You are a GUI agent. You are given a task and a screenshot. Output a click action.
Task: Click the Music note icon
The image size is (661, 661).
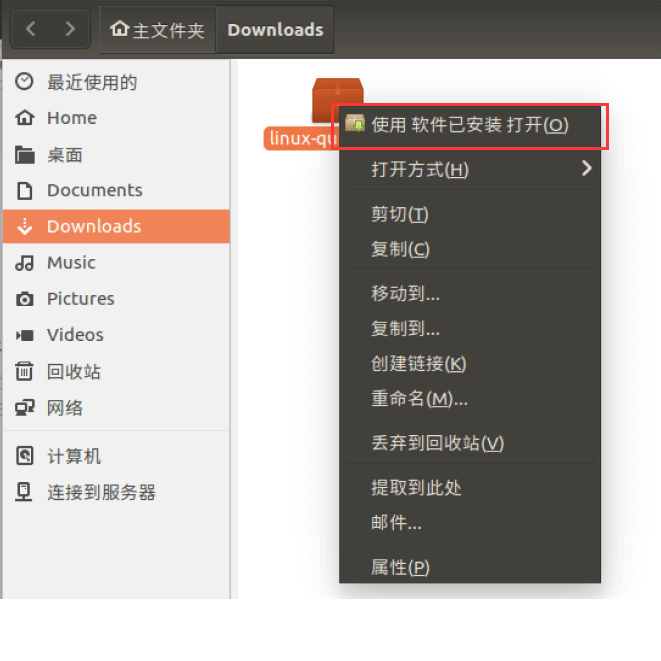click(24, 263)
